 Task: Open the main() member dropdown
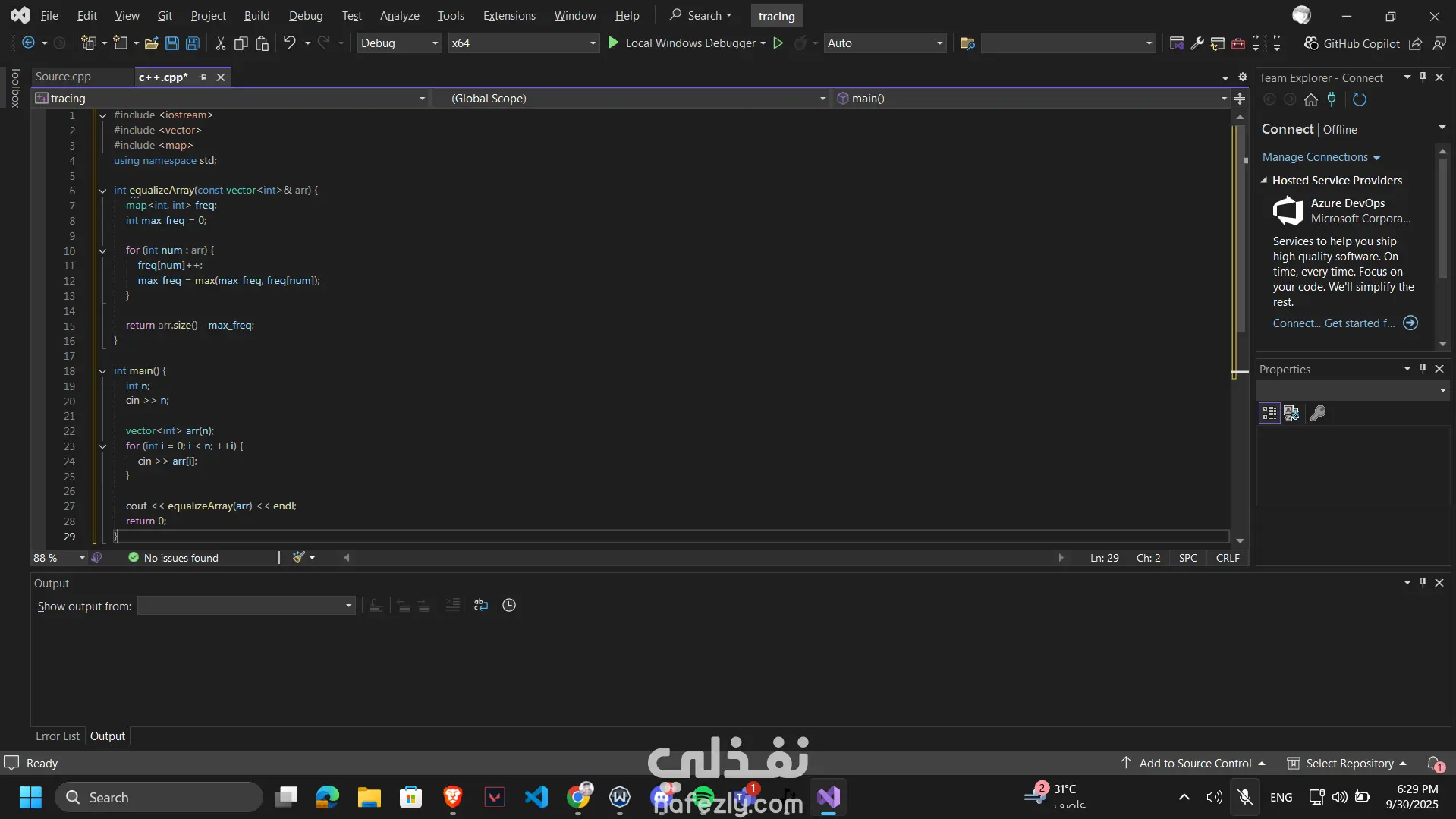click(1031, 99)
